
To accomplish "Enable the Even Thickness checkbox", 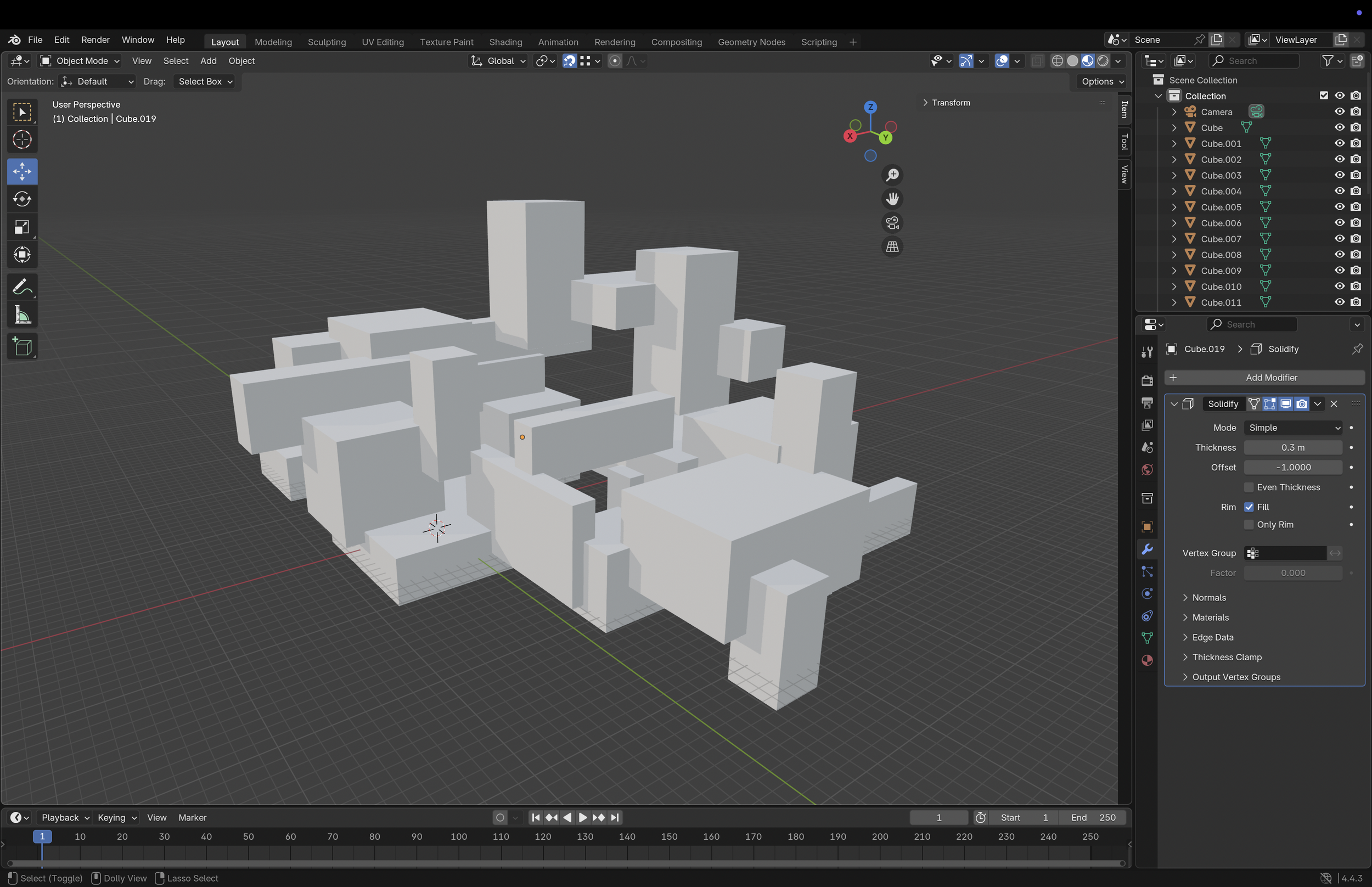I will point(1249,487).
